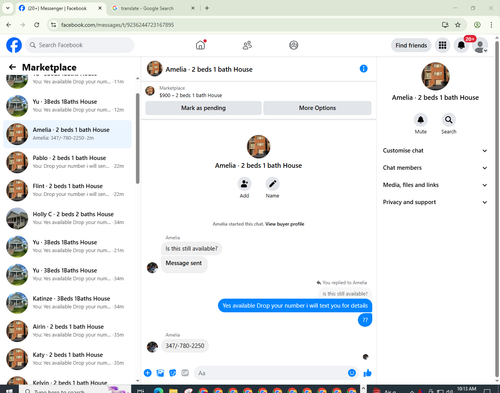Open the Windows Start button
The height and width of the screenshot is (393, 500).
[9, 390]
